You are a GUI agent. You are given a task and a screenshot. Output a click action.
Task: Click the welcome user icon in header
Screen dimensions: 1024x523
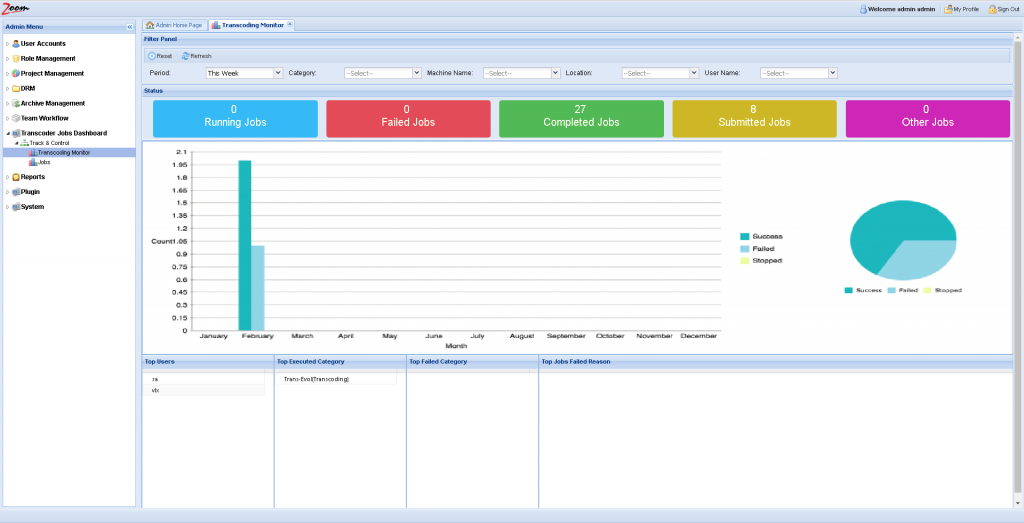[863, 9]
